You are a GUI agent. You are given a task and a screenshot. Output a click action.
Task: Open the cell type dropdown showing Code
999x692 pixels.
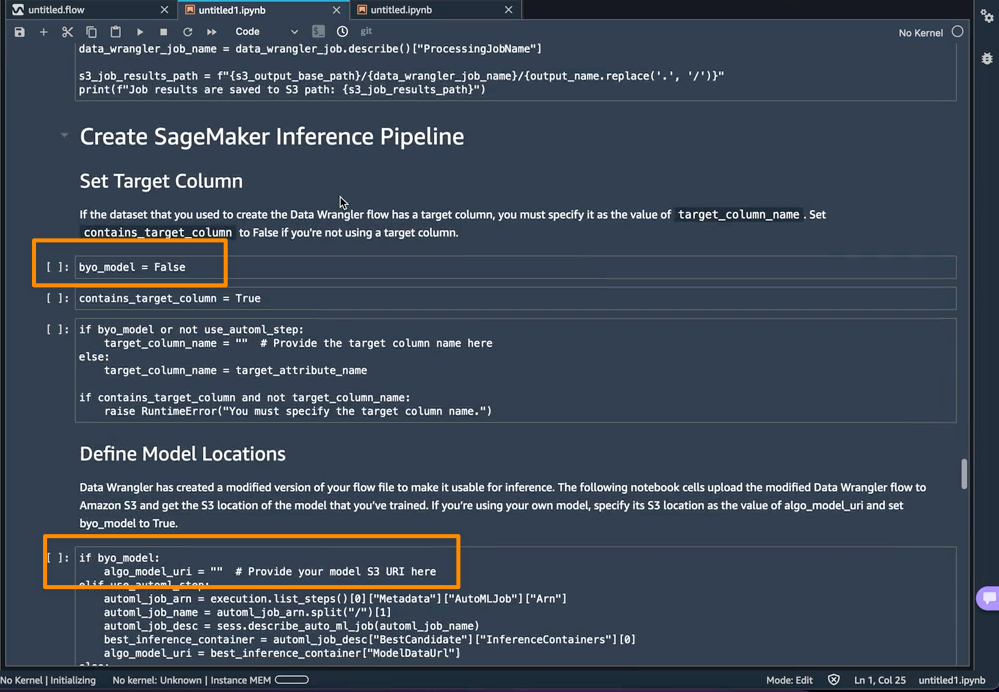tap(266, 32)
